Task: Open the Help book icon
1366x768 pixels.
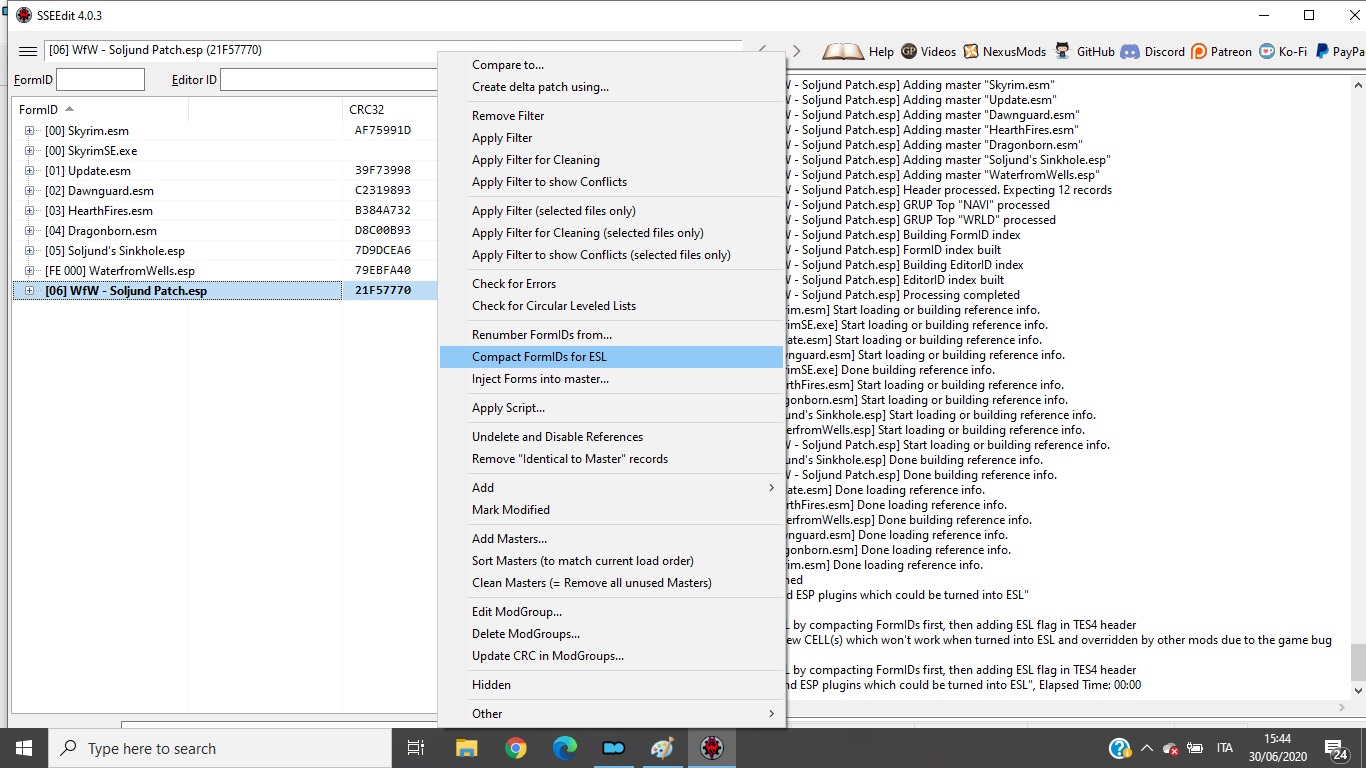Action: click(x=843, y=51)
